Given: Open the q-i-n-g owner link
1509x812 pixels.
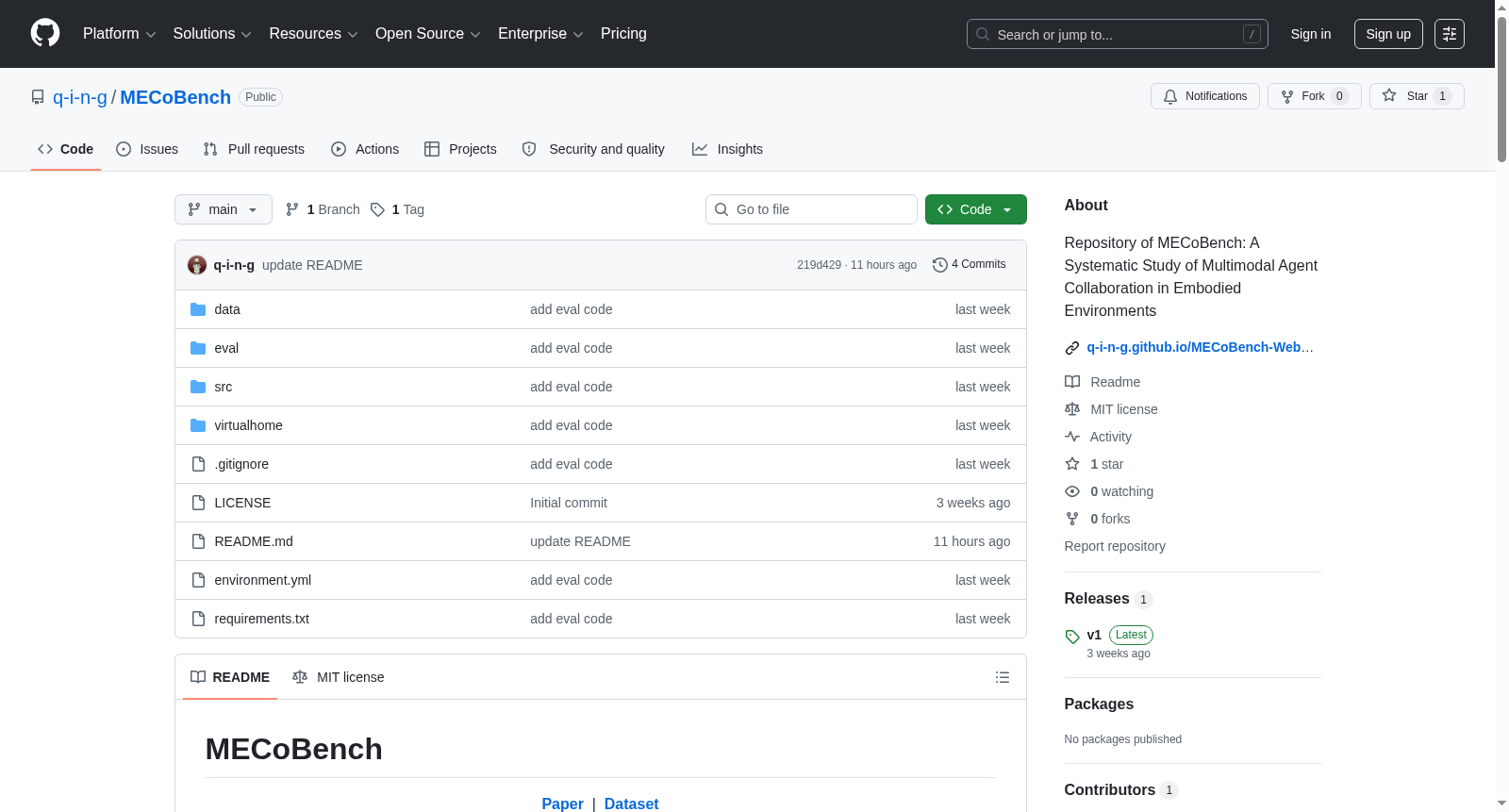Looking at the screenshot, I should coord(80,97).
